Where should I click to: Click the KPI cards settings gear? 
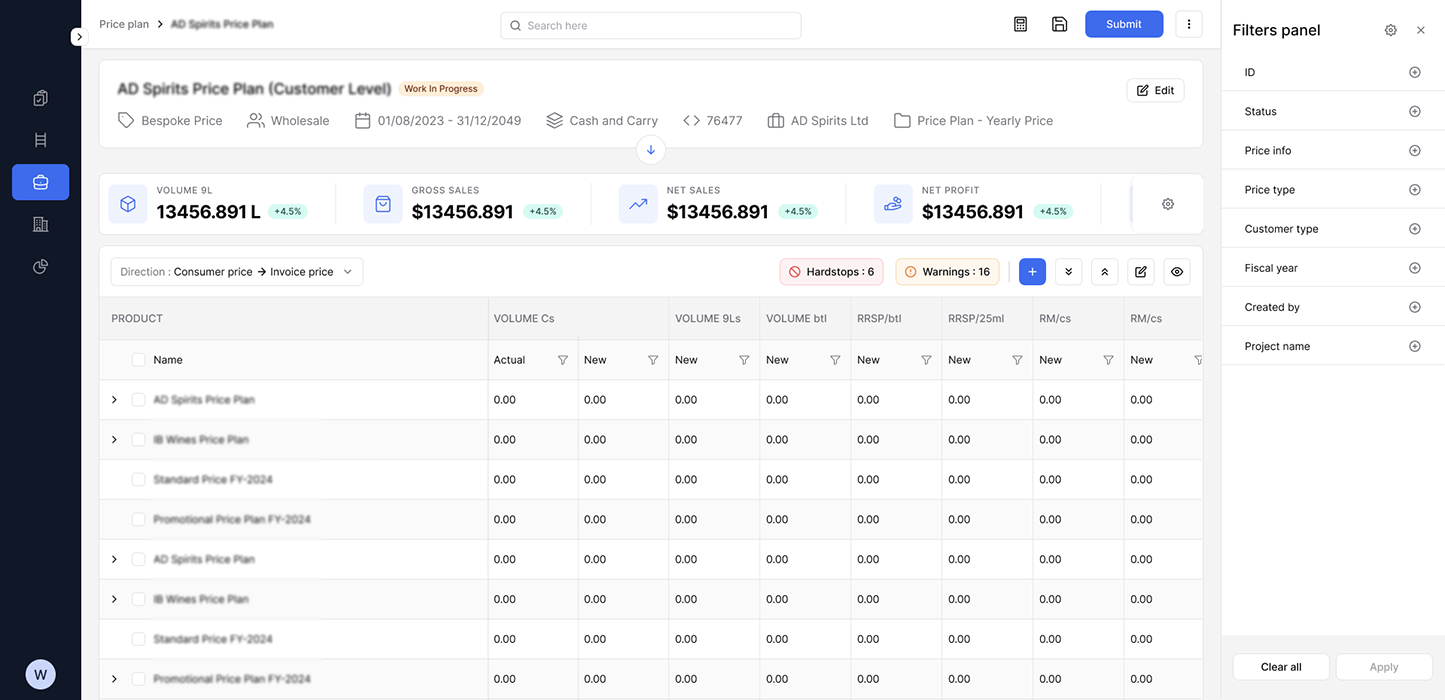click(x=1167, y=204)
